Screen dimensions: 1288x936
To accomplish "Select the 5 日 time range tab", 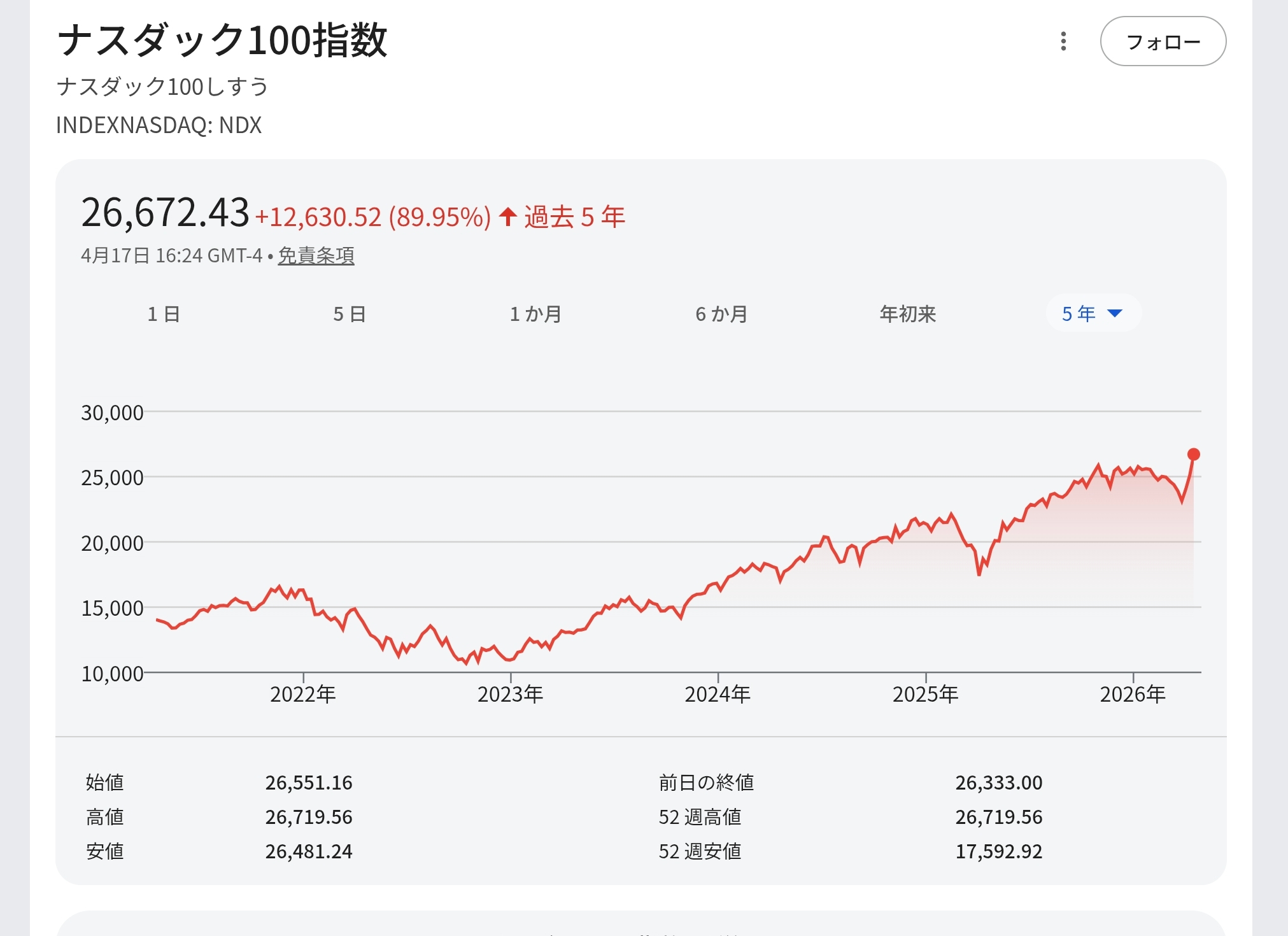I will tap(350, 314).
